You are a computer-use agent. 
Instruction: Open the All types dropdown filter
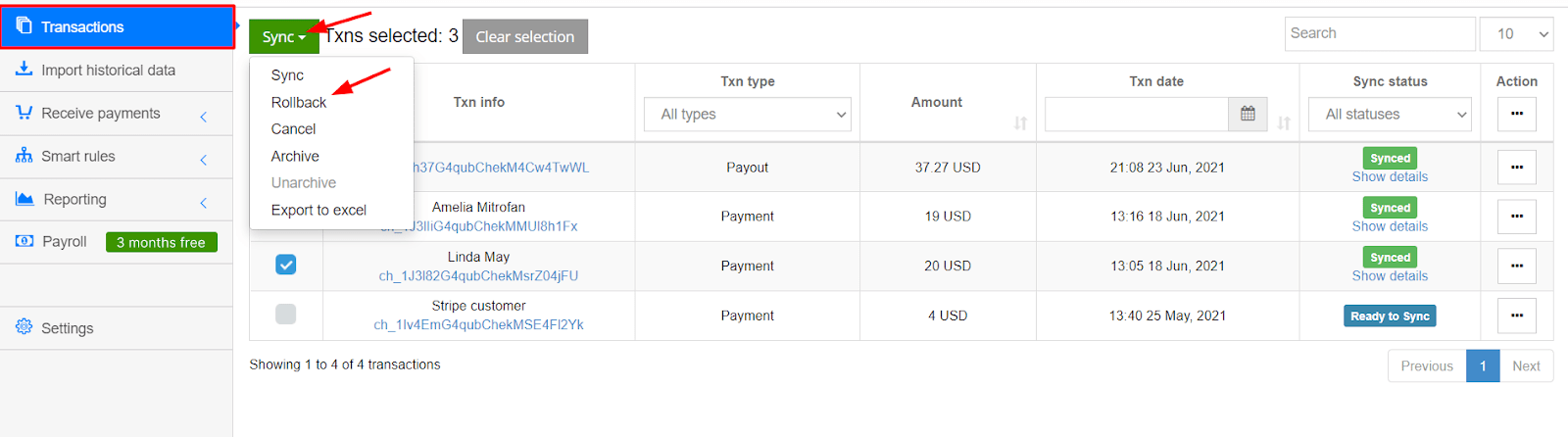748,115
